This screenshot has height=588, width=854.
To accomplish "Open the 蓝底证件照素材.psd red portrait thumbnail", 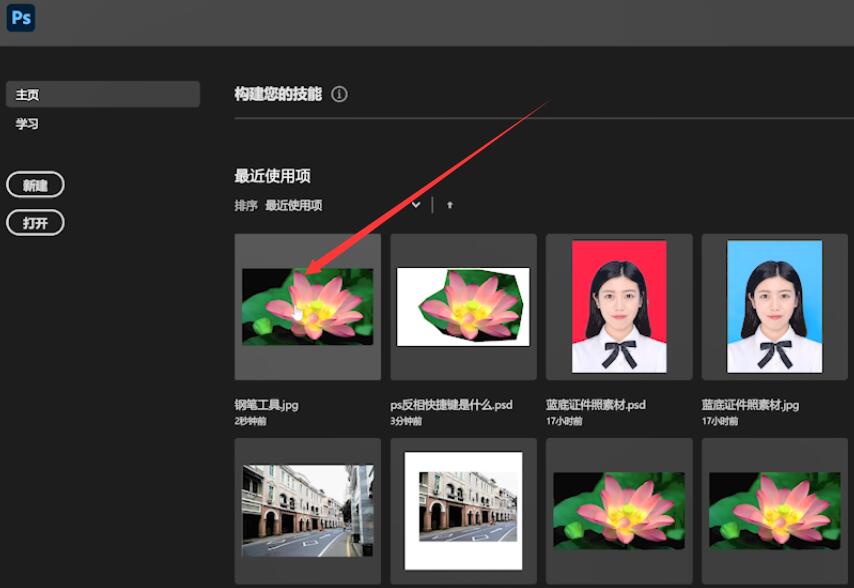I will (x=619, y=307).
